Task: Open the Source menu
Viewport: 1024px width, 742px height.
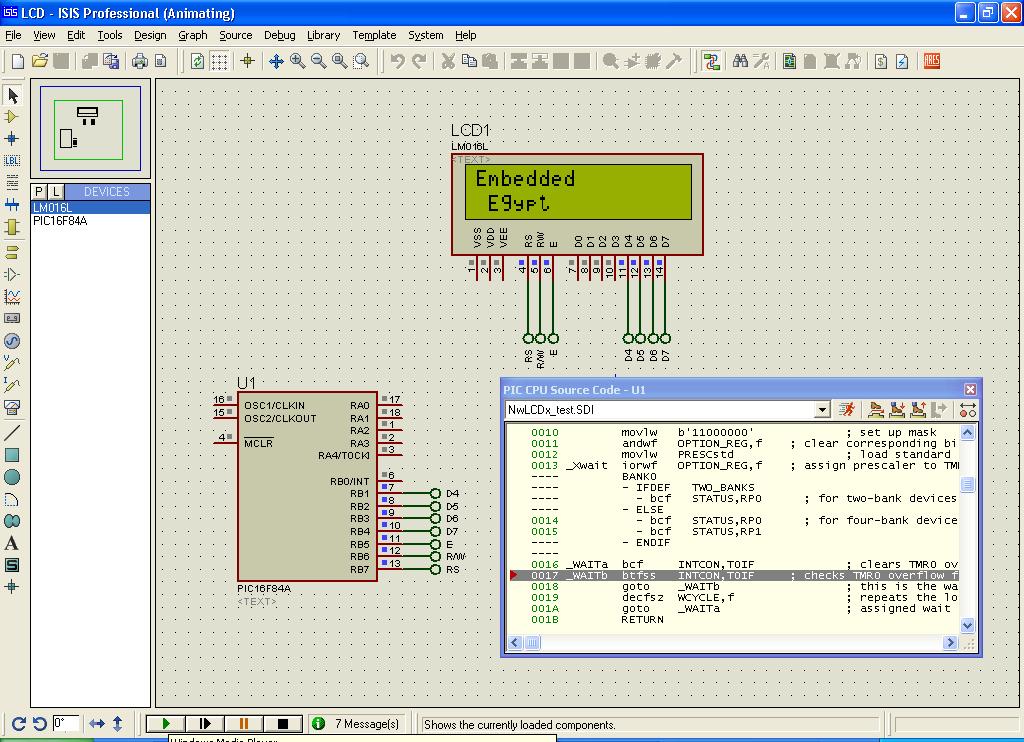Action: coord(236,35)
